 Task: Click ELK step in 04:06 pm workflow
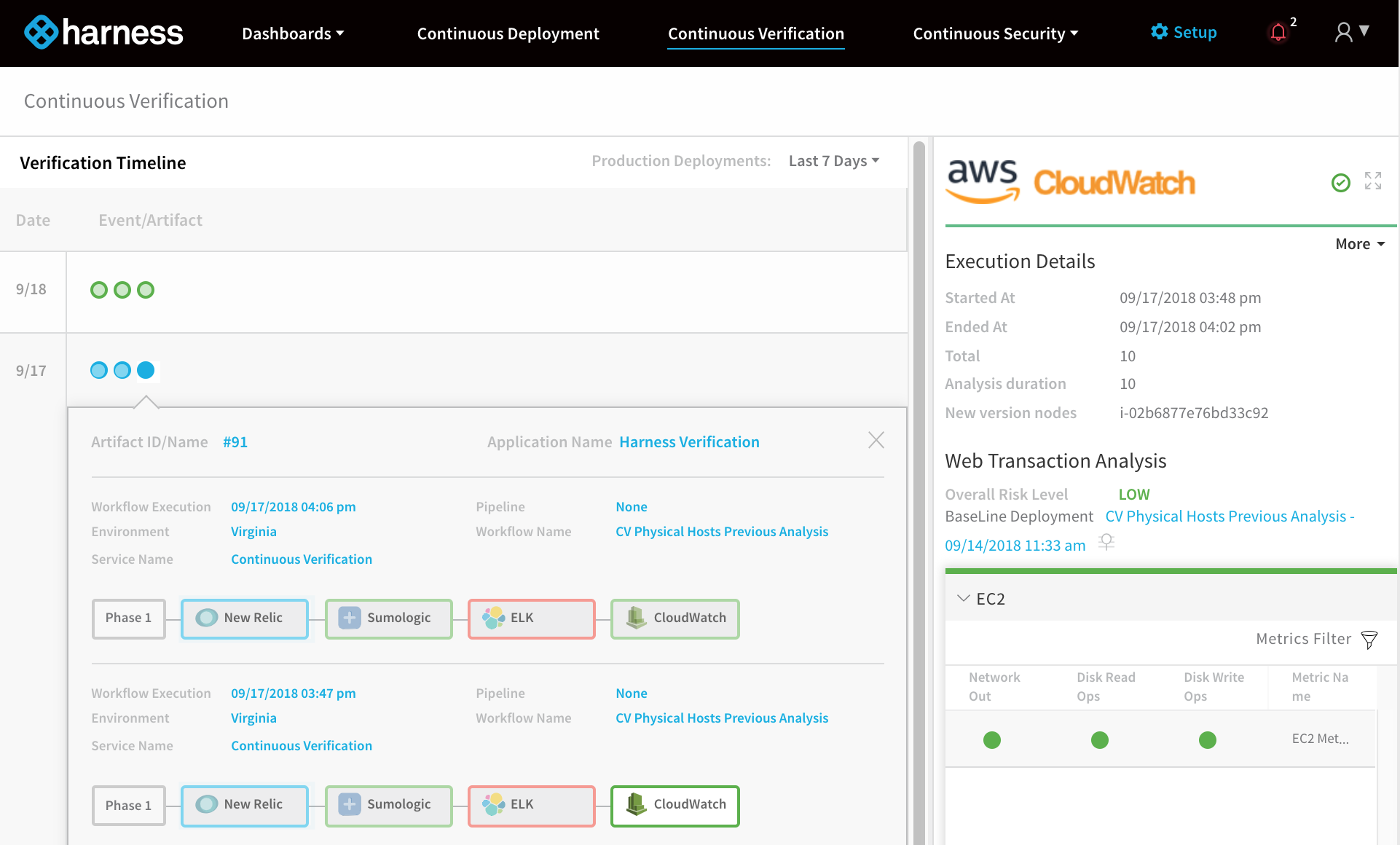(532, 618)
